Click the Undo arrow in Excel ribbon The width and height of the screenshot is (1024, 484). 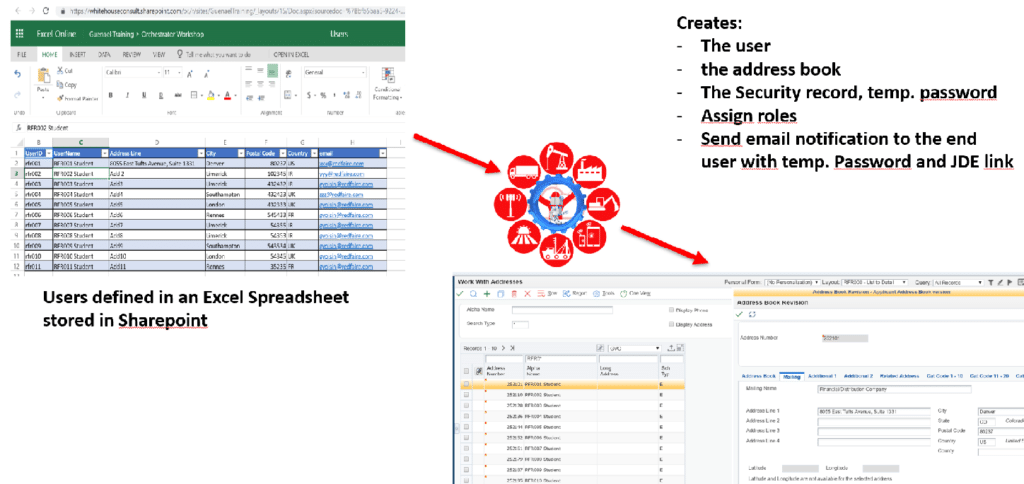[18, 74]
